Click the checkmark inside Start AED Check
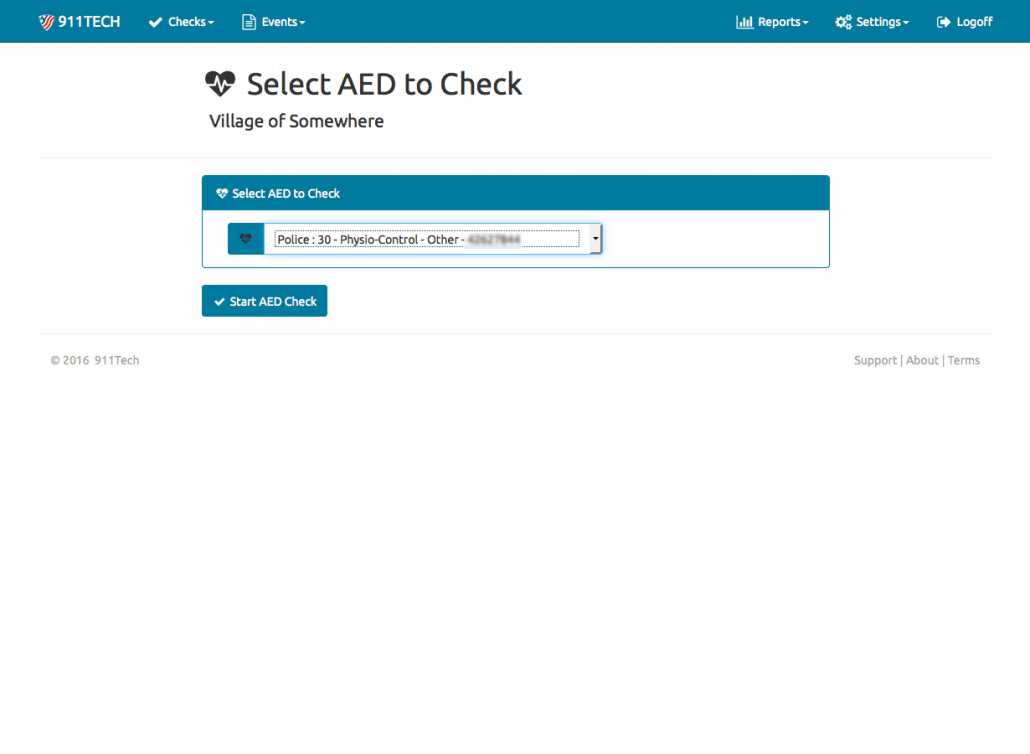The image size is (1030, 754). coord(220,300)
